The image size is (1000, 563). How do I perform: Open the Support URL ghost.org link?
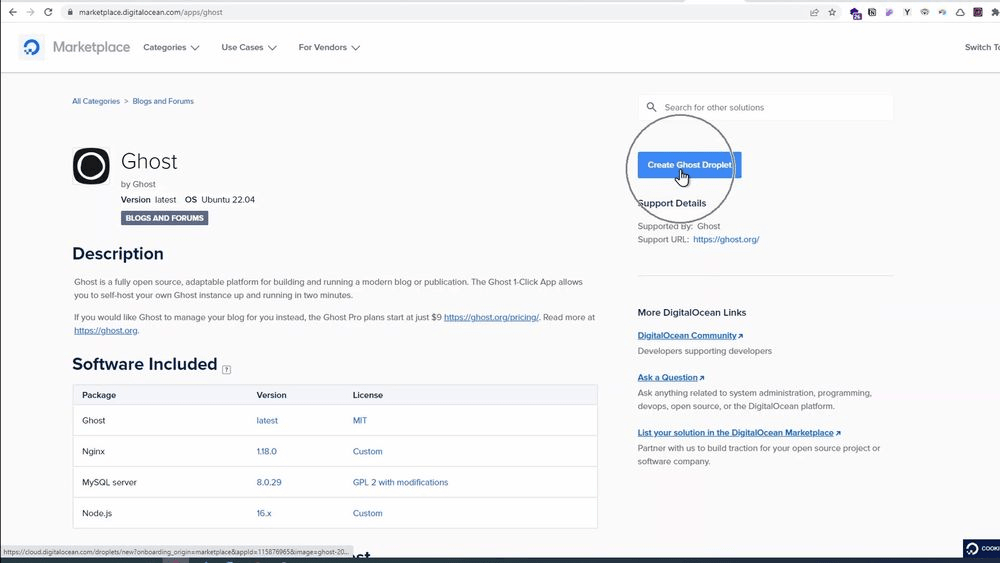[x=726, y=239]
